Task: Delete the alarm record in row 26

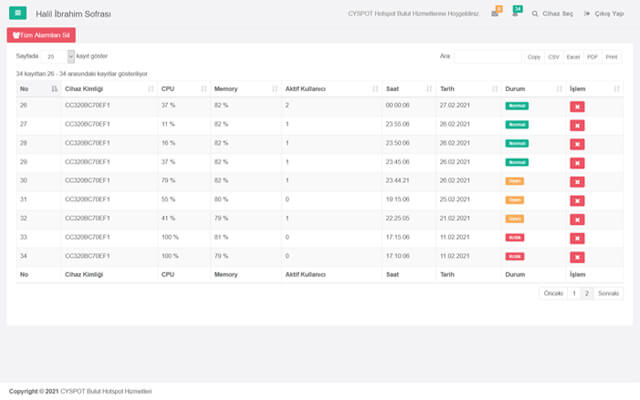Action: [x=577, y=105]
